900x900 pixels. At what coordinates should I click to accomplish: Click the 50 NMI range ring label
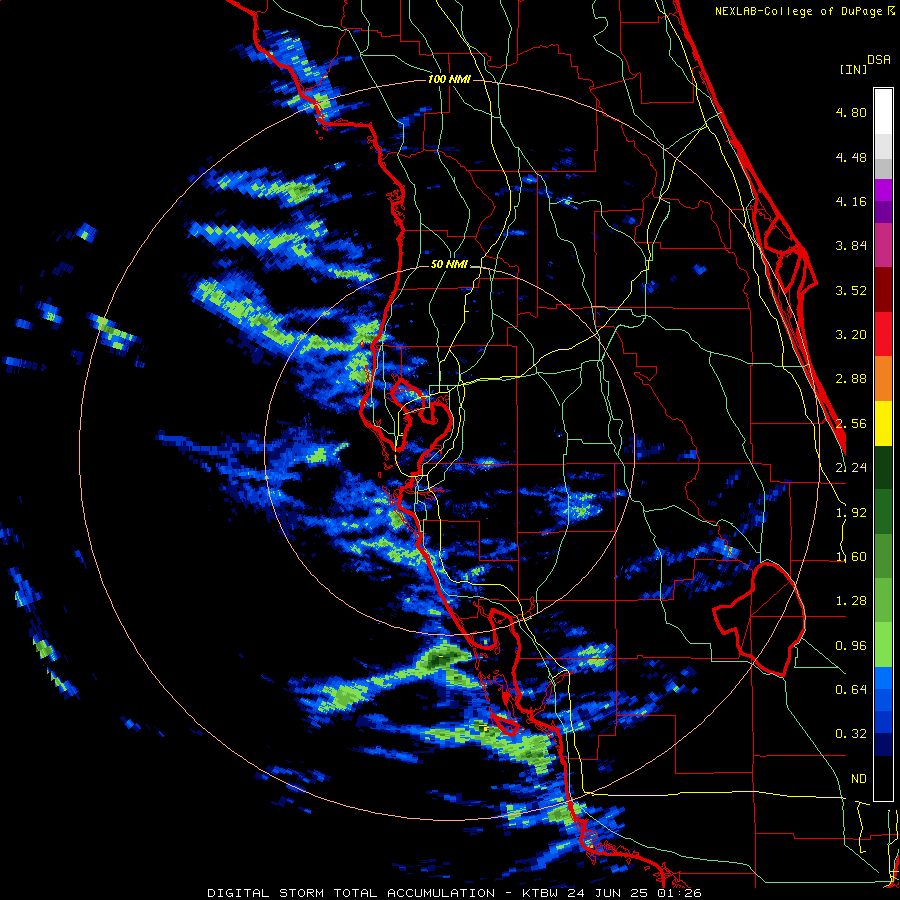tap(449, 265)
